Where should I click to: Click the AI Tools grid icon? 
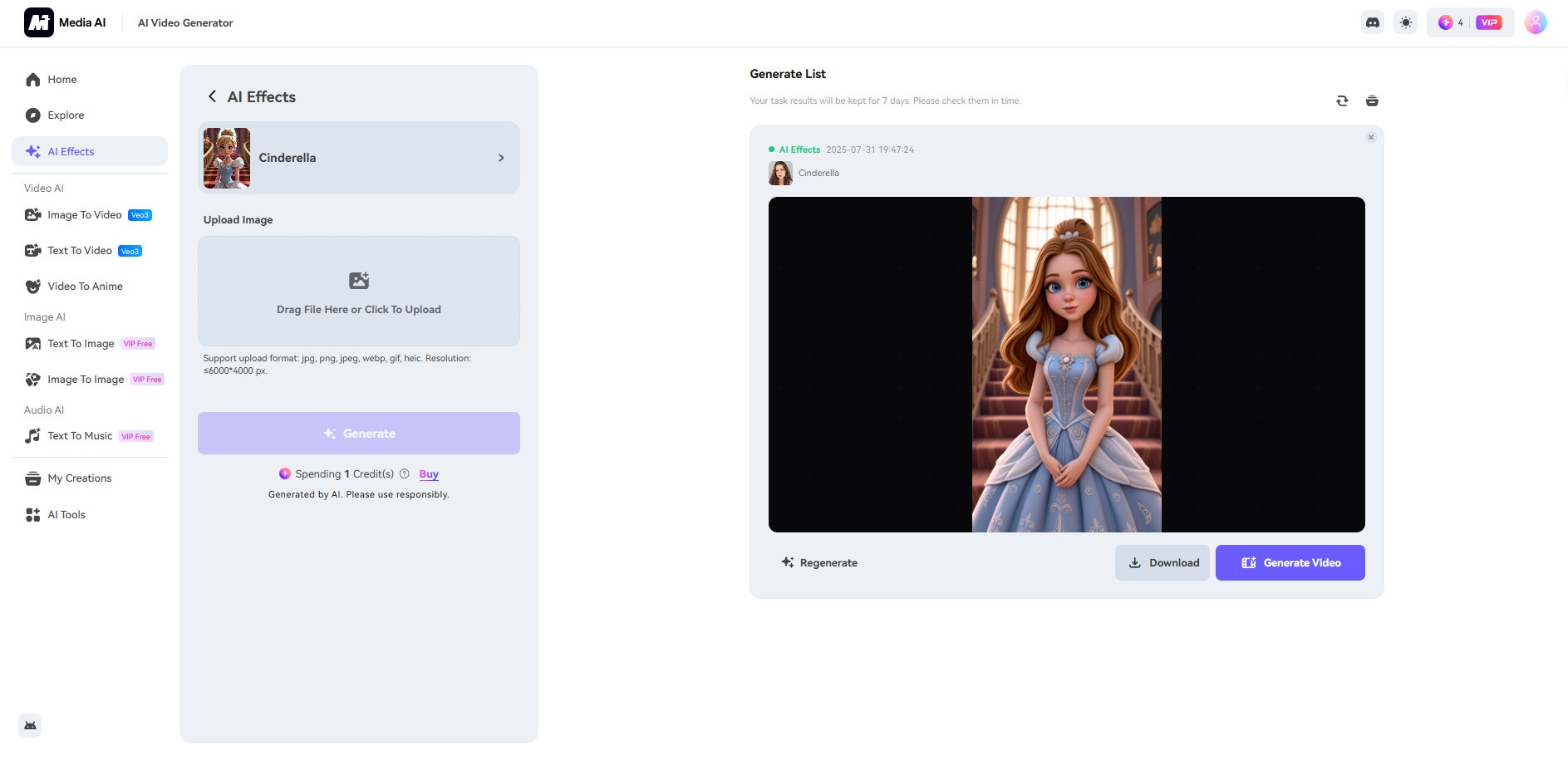click(33, 515)
